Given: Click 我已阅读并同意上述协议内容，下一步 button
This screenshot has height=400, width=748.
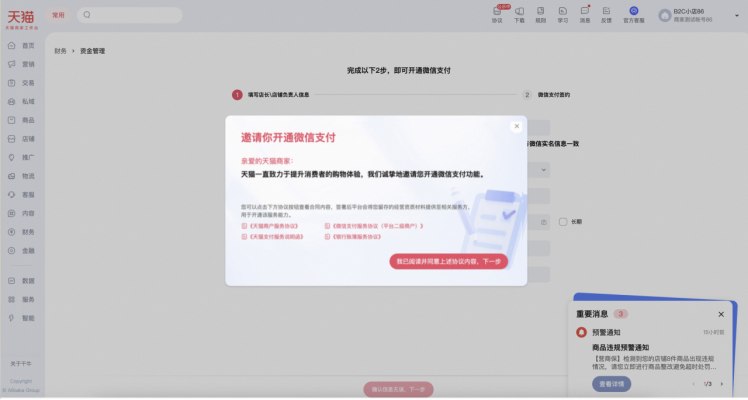Looking at the screenshot, I should pos(448,261).
